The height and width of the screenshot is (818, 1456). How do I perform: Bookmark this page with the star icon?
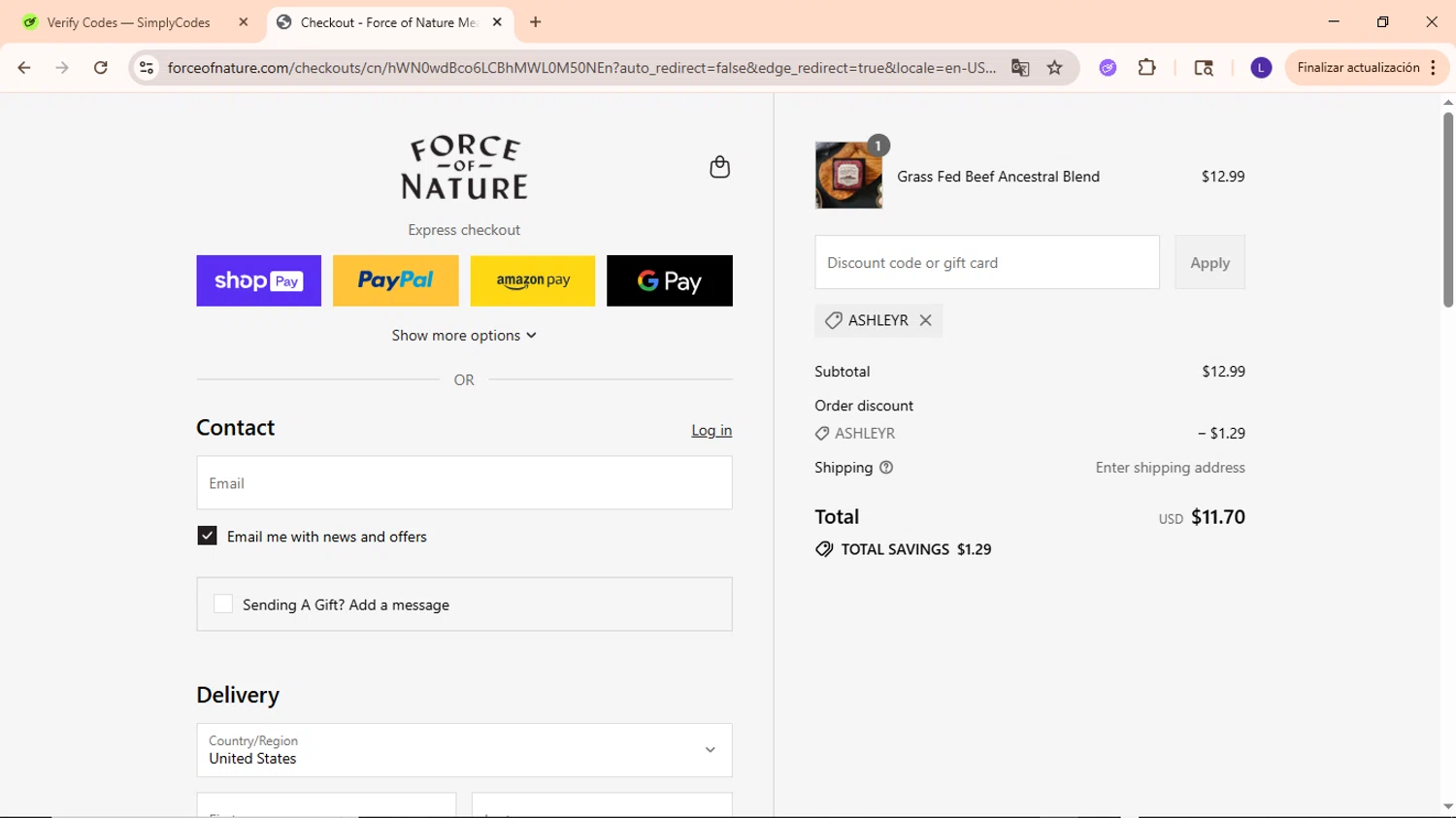click(1055, 68)
